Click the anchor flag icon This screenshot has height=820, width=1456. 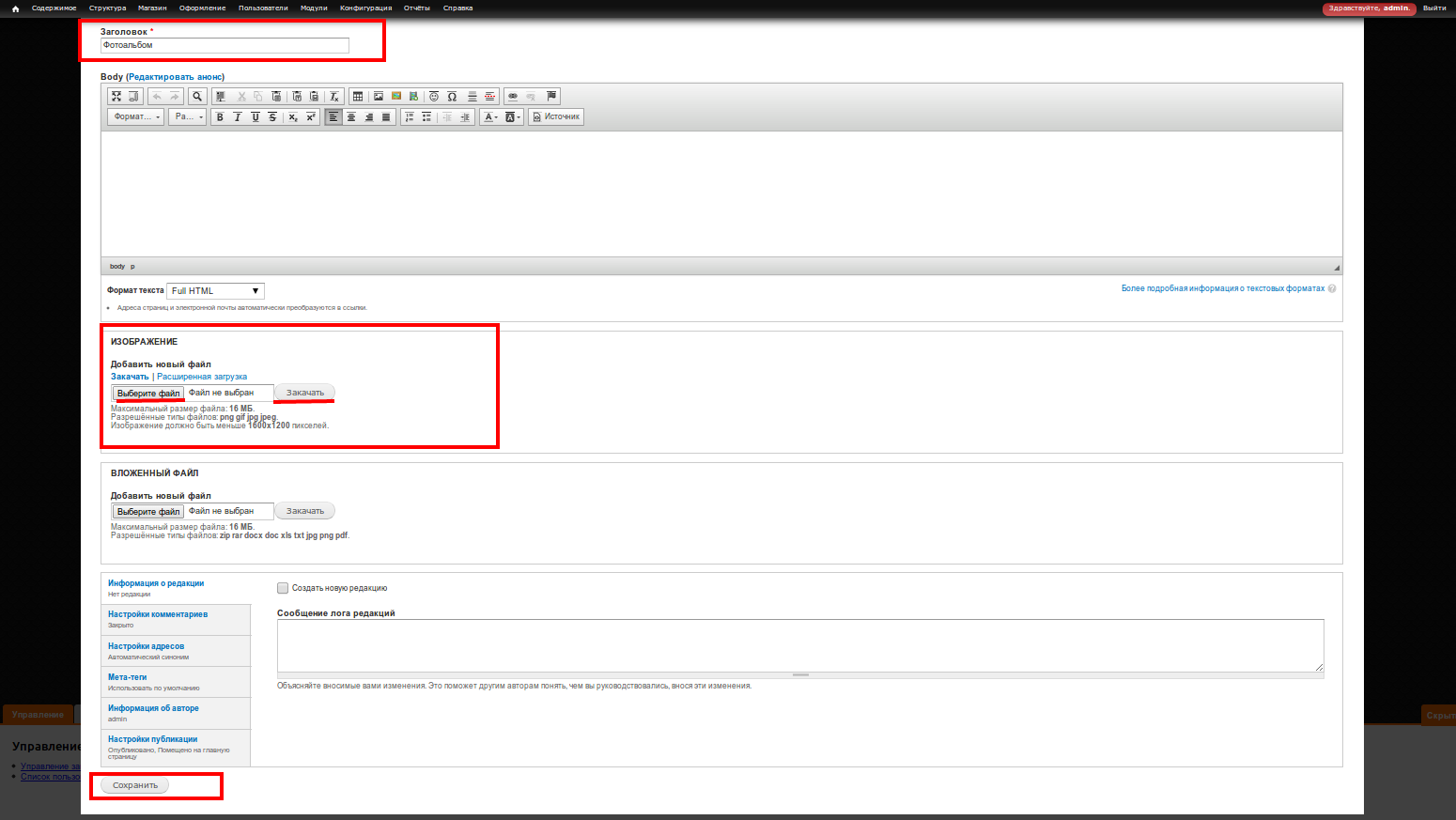tap(551, 97)
